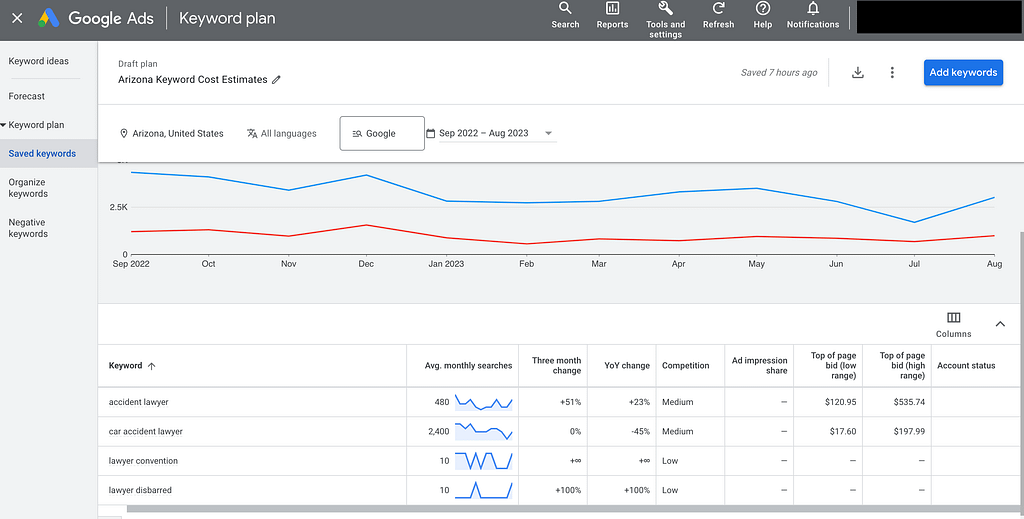Sort by Avg. monthly searches header

pyautogui.click(x=468, y=366)
